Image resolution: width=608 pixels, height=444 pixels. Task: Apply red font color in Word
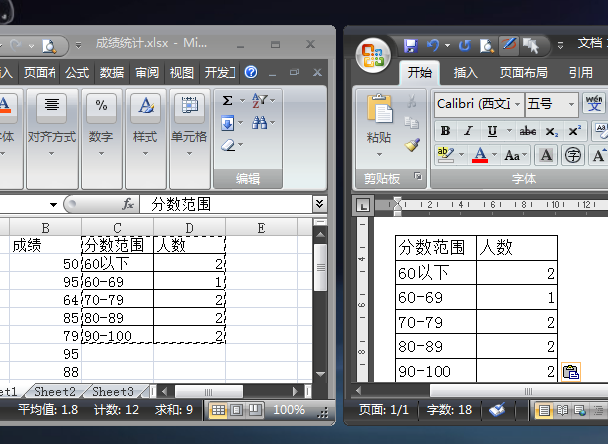[x=480, y=155]
